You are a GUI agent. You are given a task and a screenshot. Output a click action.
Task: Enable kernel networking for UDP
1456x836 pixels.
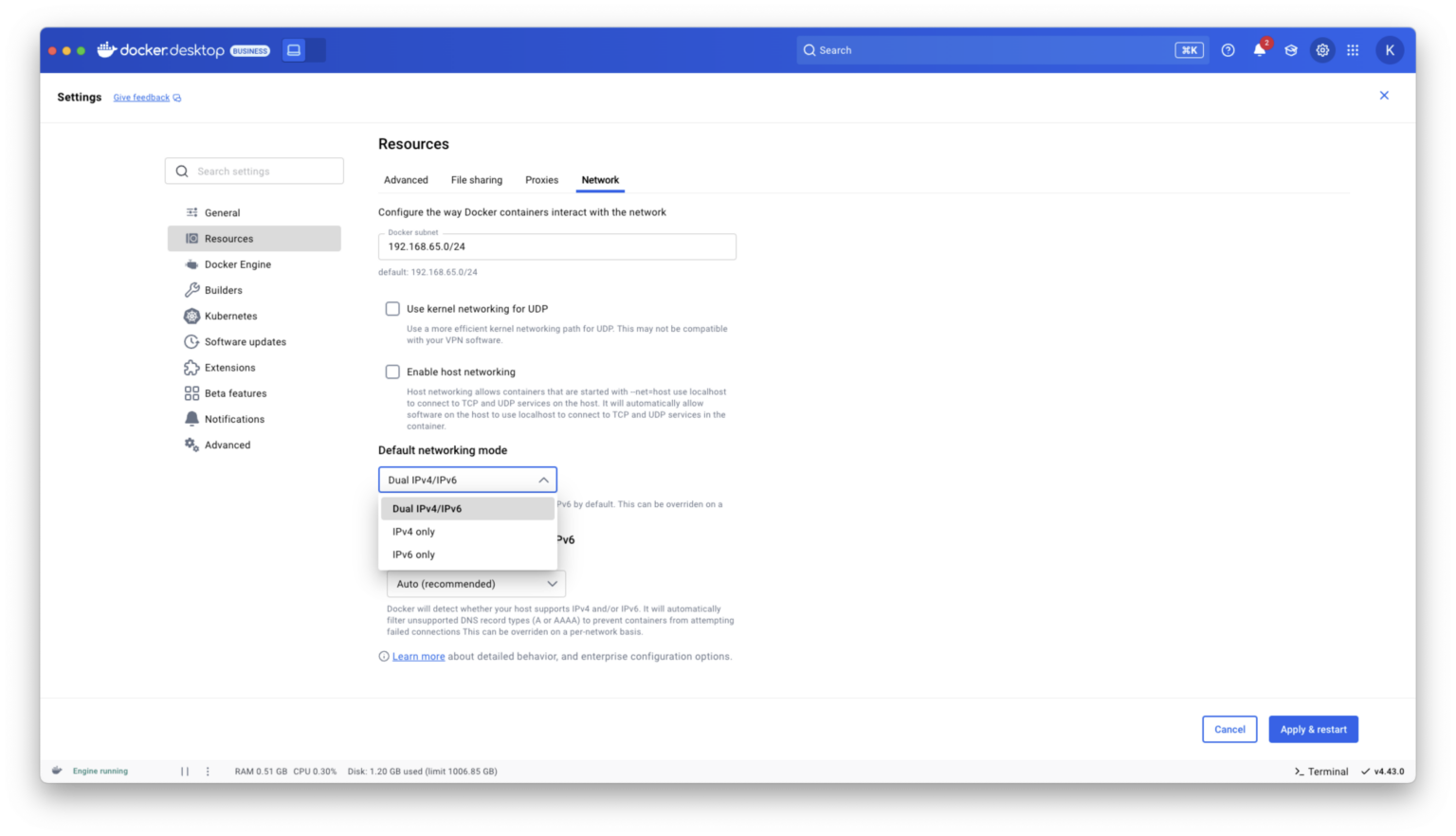[392, 308]
